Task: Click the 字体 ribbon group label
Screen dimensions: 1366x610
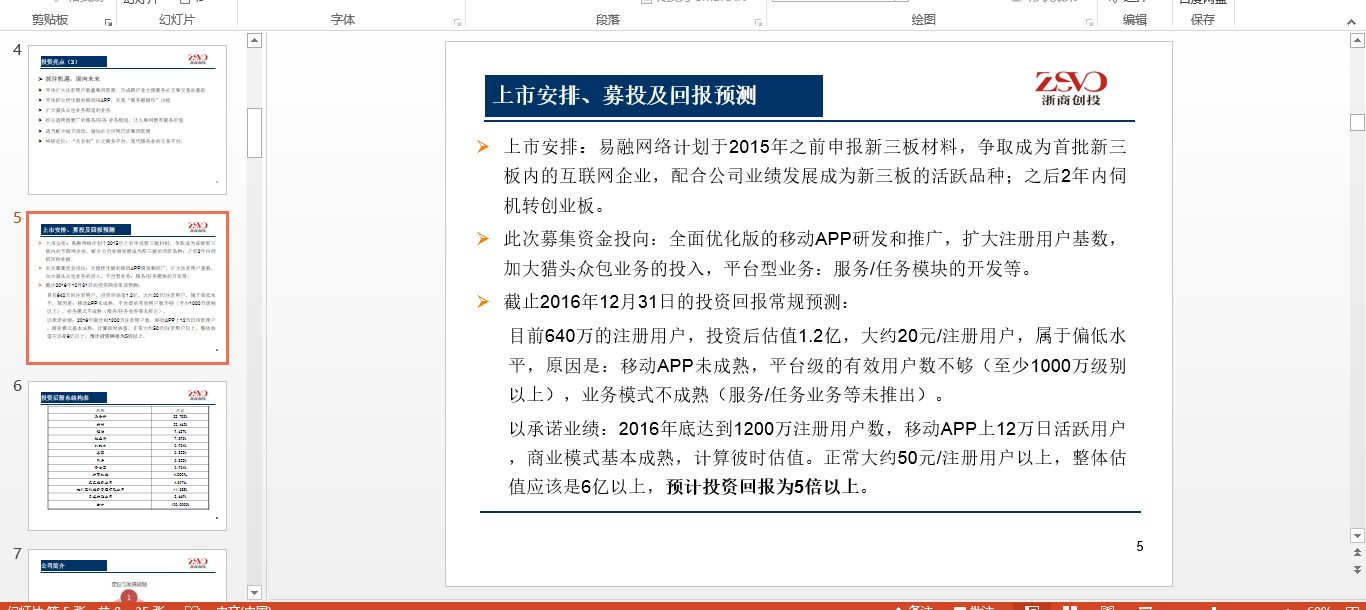Action: [345, 20]
